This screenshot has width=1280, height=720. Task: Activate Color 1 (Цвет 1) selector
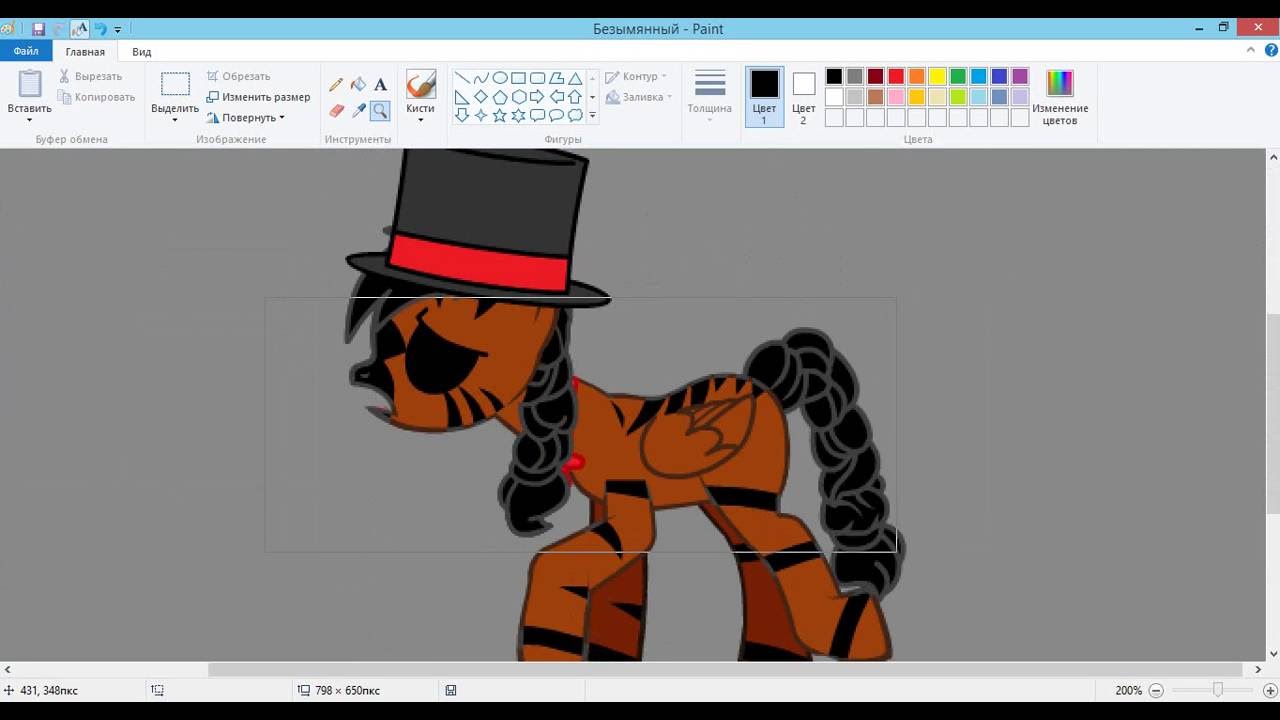coord(764,97)
